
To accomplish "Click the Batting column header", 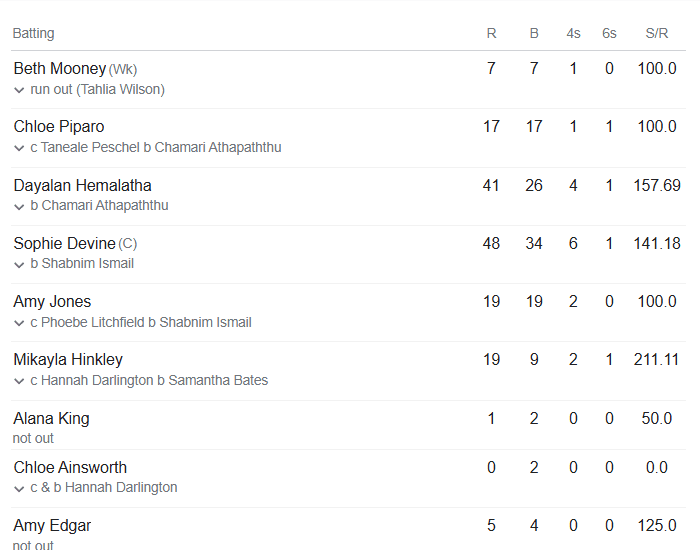I will coord(33,33).
